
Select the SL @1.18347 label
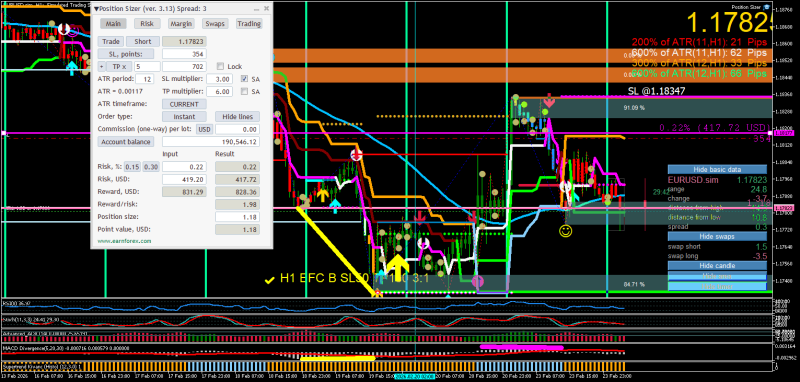[656, 91]
